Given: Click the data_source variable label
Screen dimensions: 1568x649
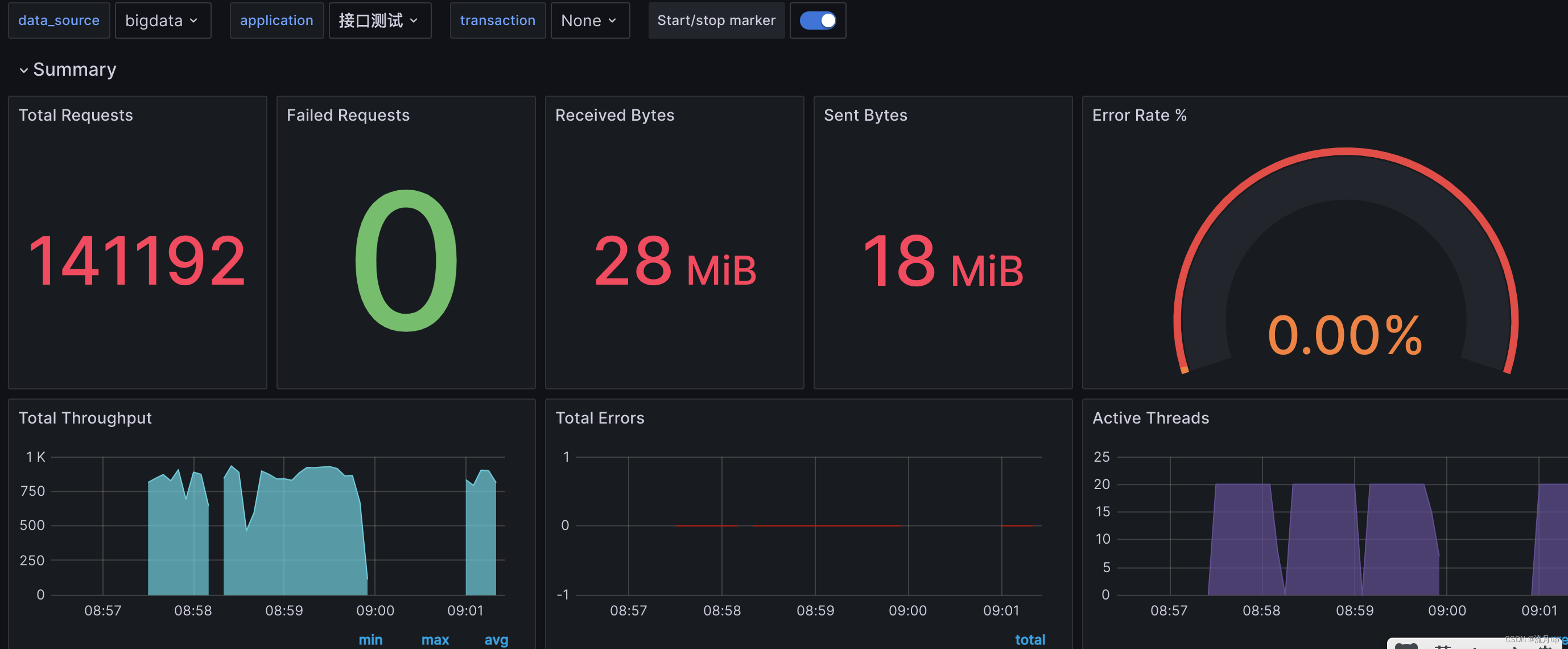Looking at the screenshot, I should pyautogui.click(x=59, y=20).
